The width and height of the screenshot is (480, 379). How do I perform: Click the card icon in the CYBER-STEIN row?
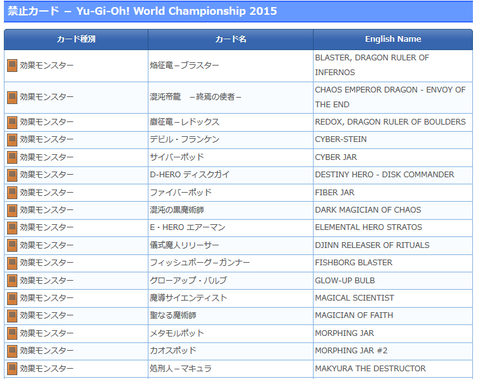12,140
